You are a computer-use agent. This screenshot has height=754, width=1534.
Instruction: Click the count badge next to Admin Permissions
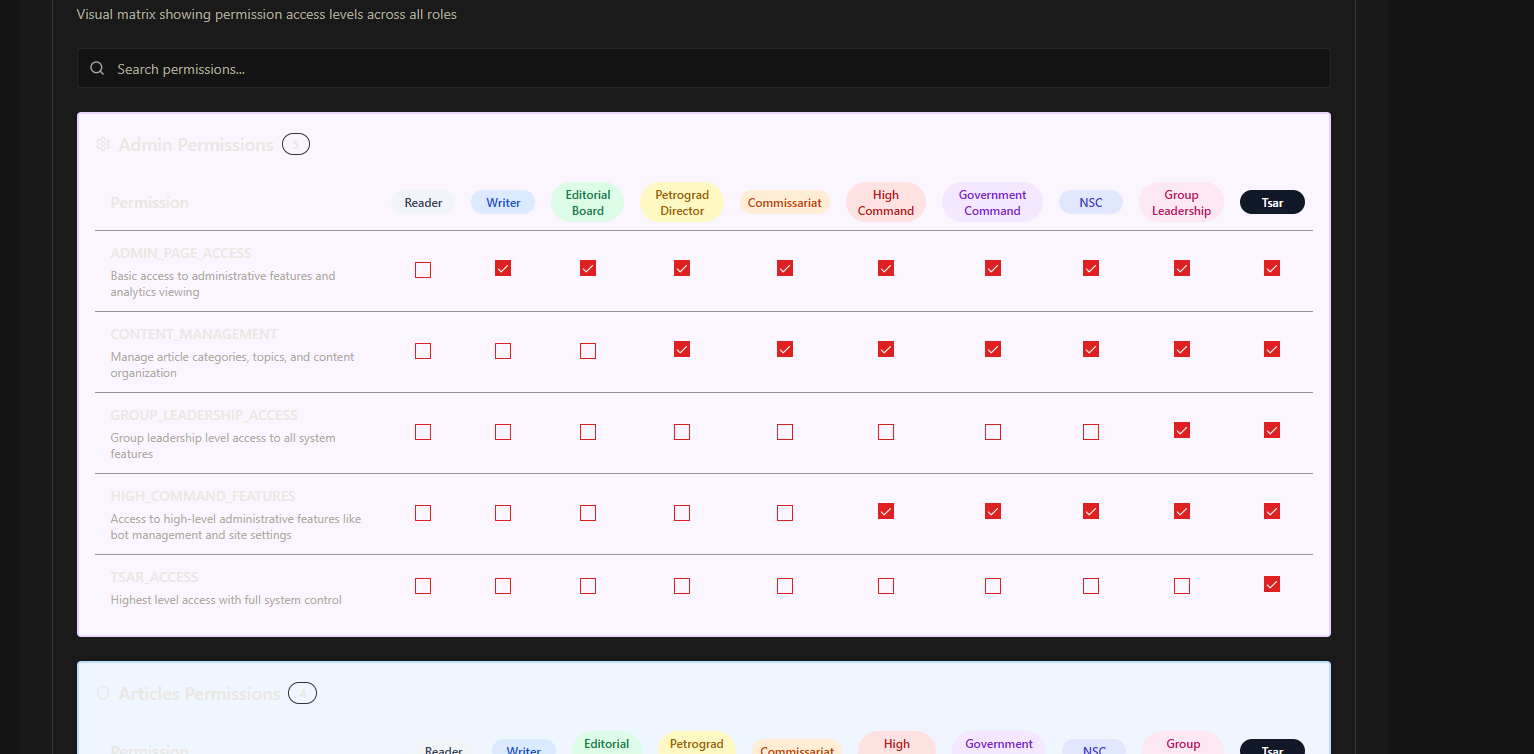(x=296, y=144)
